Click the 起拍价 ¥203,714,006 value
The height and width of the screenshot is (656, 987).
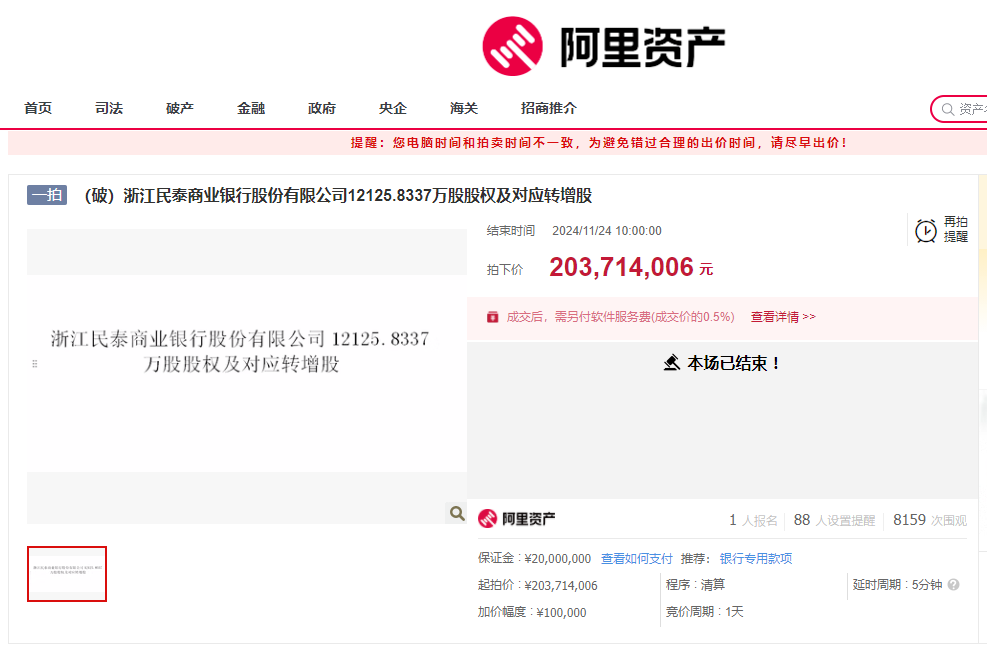point(561,585)
